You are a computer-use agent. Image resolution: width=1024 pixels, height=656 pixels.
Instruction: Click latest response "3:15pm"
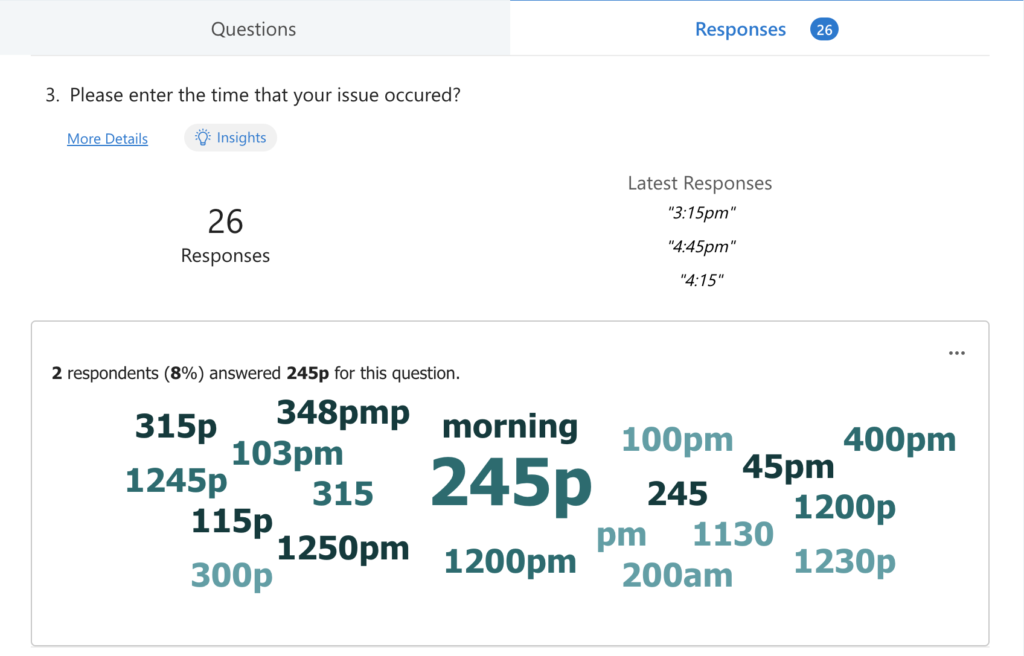tap(700, 212)
